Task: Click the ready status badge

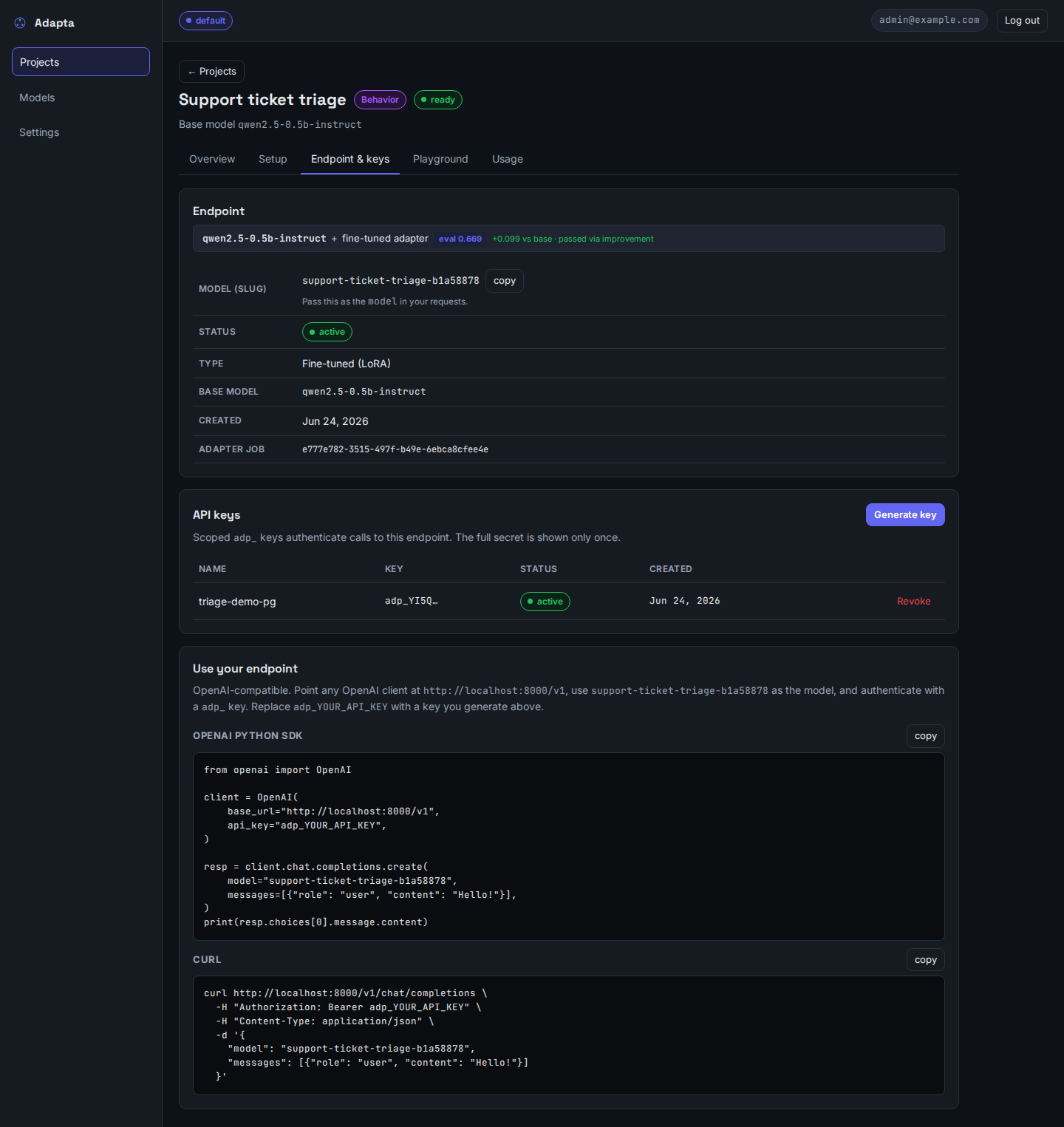Action: coord(438,100)
